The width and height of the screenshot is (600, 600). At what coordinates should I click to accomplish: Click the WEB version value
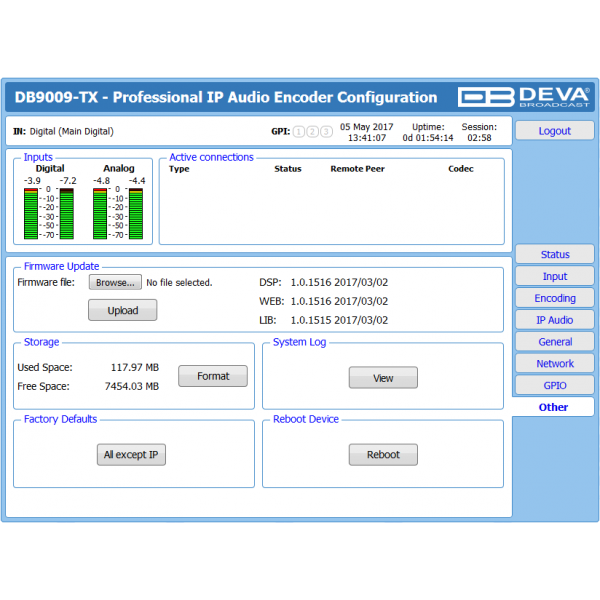tap(339, 301)
